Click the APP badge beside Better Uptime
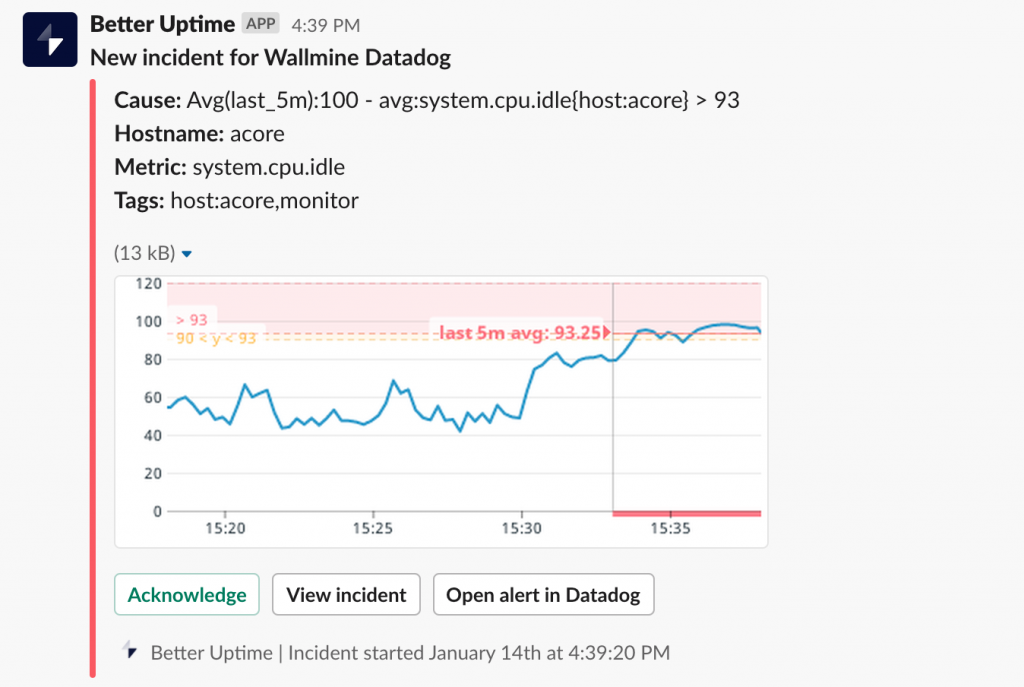Screen dimensions: 1024x687 [262, 24]
